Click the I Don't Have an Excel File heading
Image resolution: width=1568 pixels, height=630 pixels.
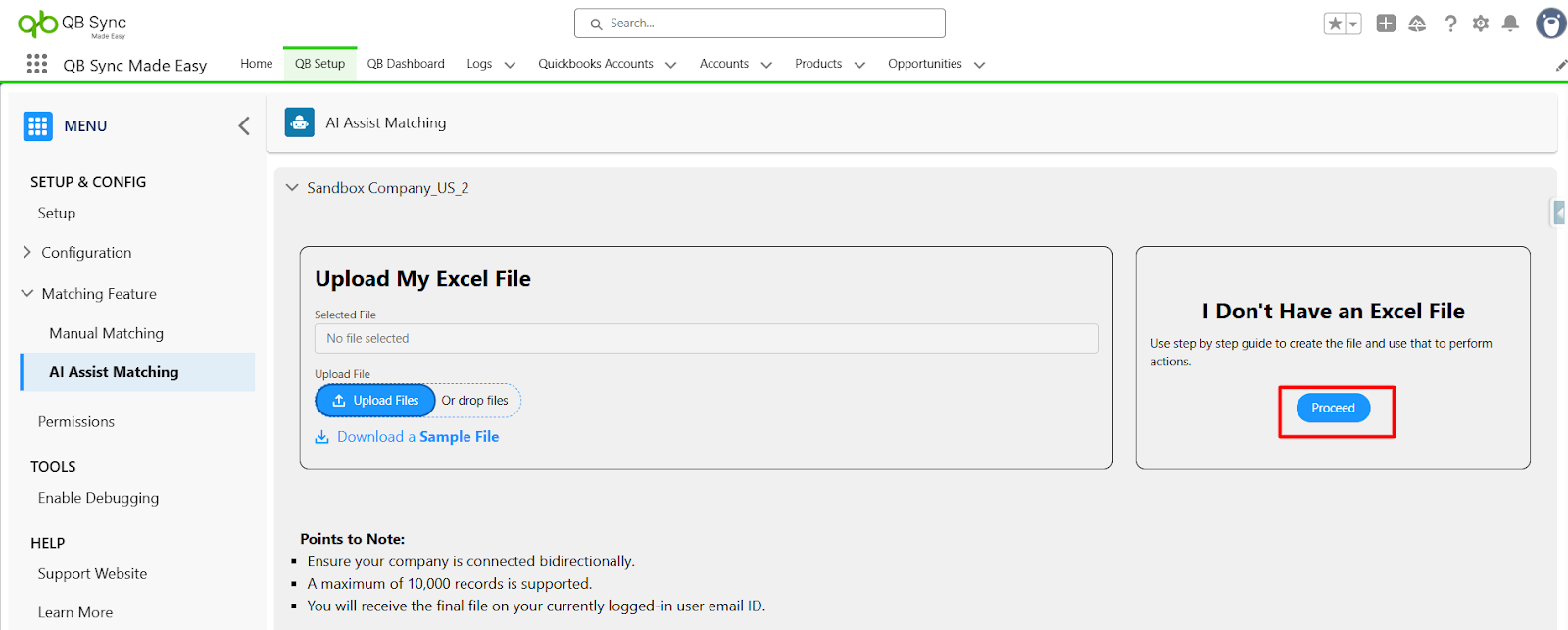(1333, 312)
